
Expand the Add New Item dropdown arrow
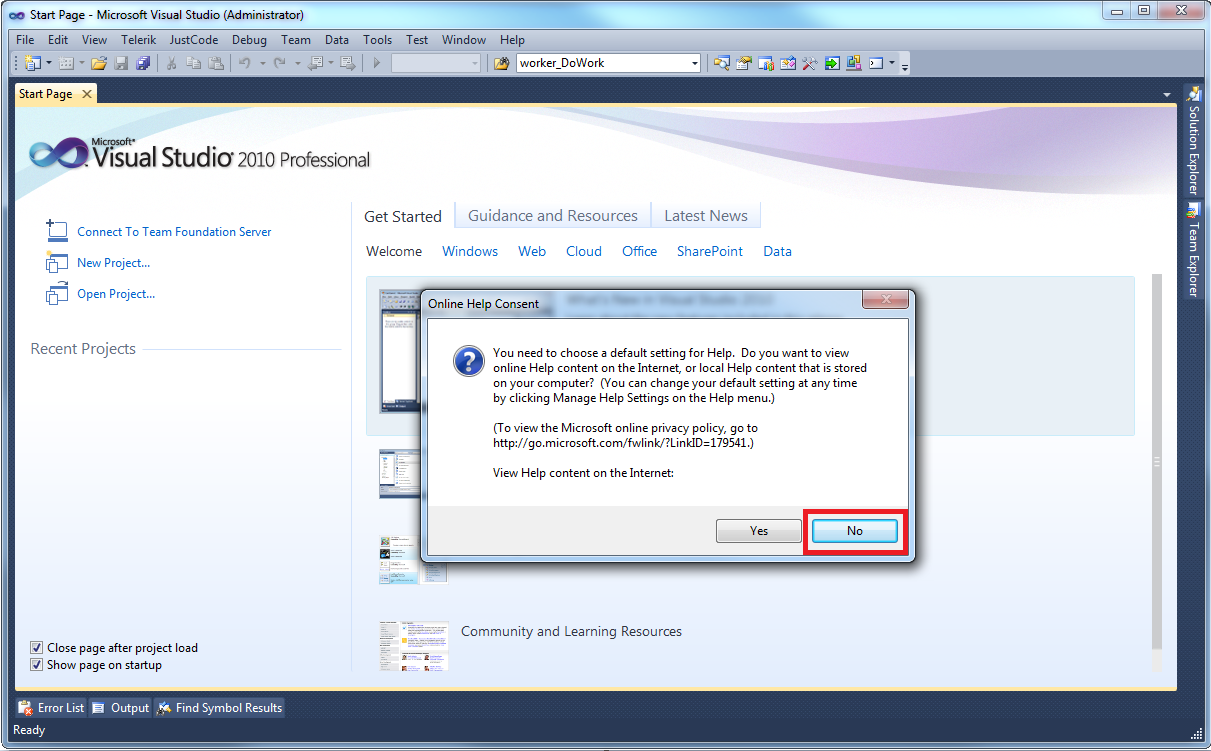[x=82, y=63]
